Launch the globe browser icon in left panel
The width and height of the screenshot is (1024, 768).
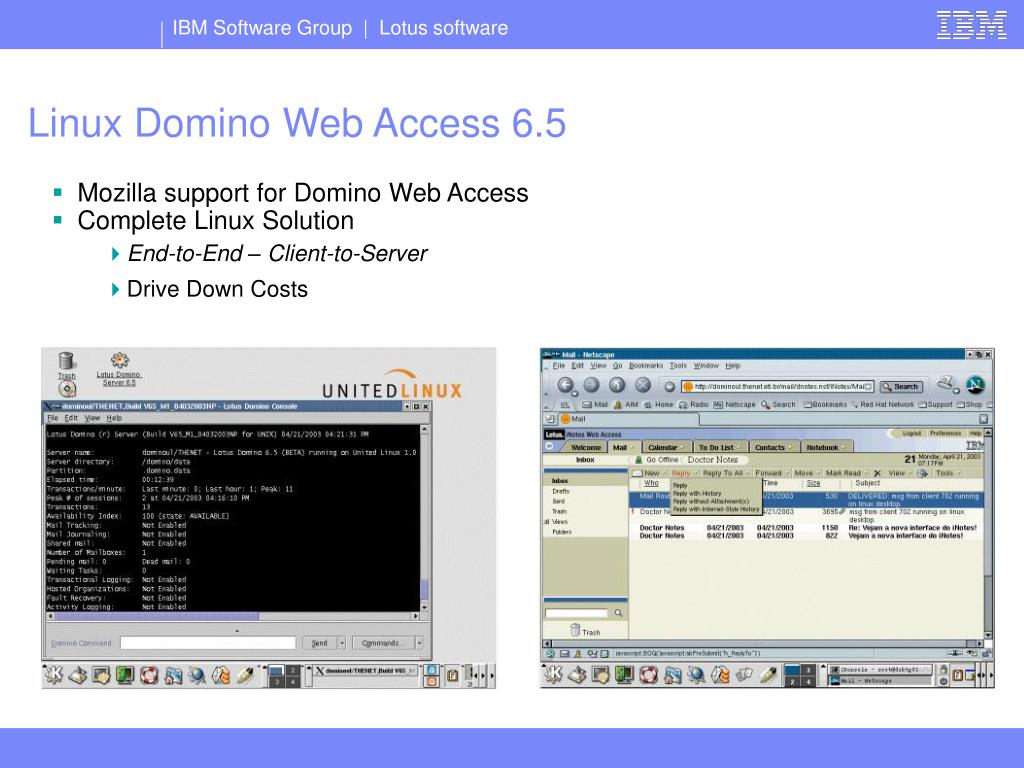197,675
